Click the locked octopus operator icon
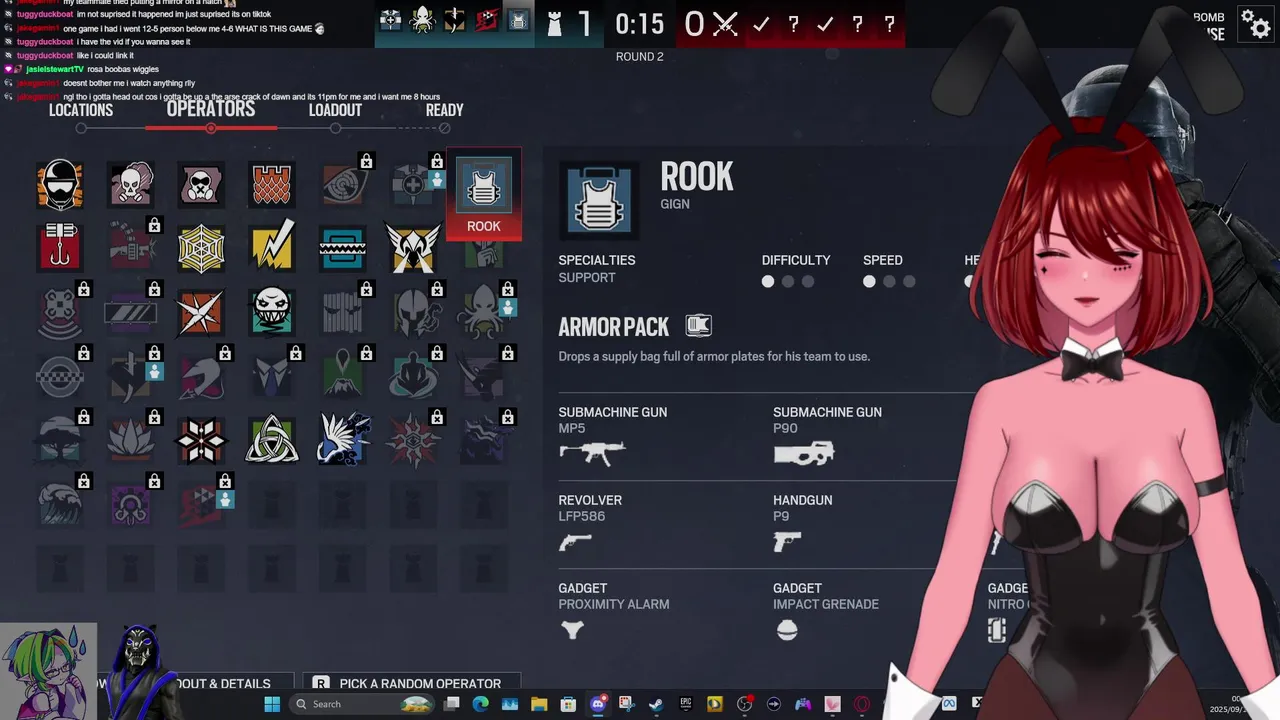Image resolution: width=1280 pixels, height=720 pixels. [x=484, y=312]
